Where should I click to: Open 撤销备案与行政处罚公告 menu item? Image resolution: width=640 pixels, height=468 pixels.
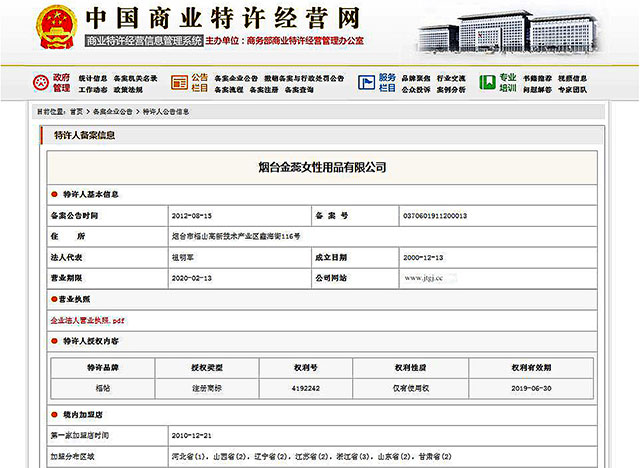point(304,78)
